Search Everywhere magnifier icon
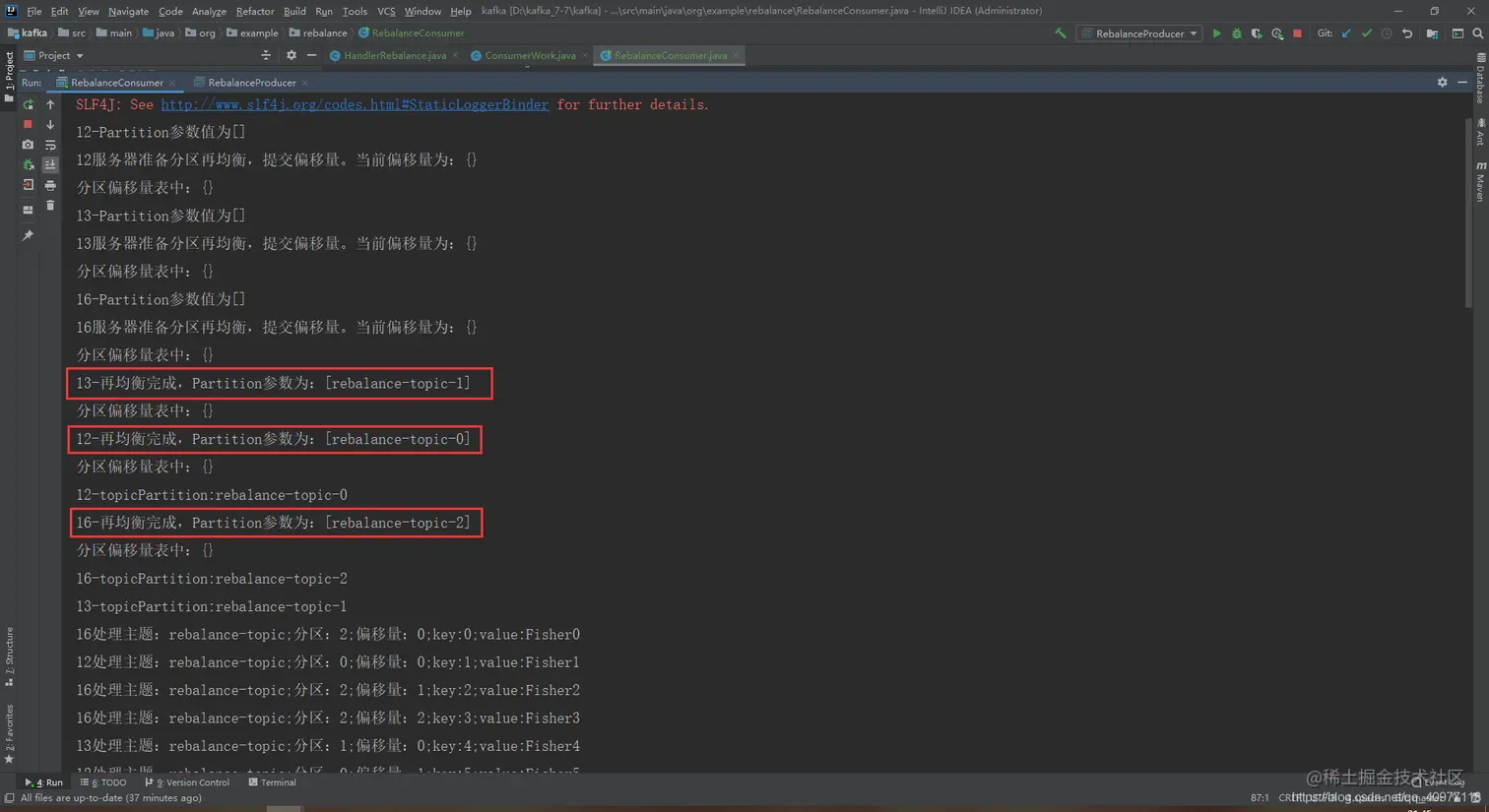The image size is (1489, 812). click(1478, 33)
